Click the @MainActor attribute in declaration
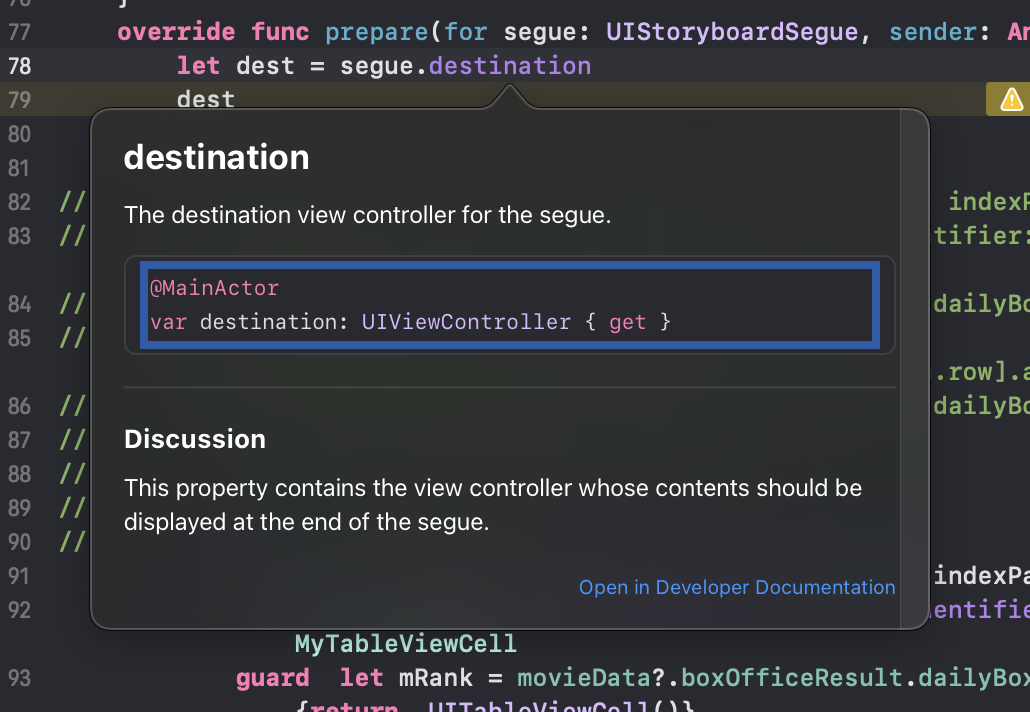 click(x=214, y=288)
